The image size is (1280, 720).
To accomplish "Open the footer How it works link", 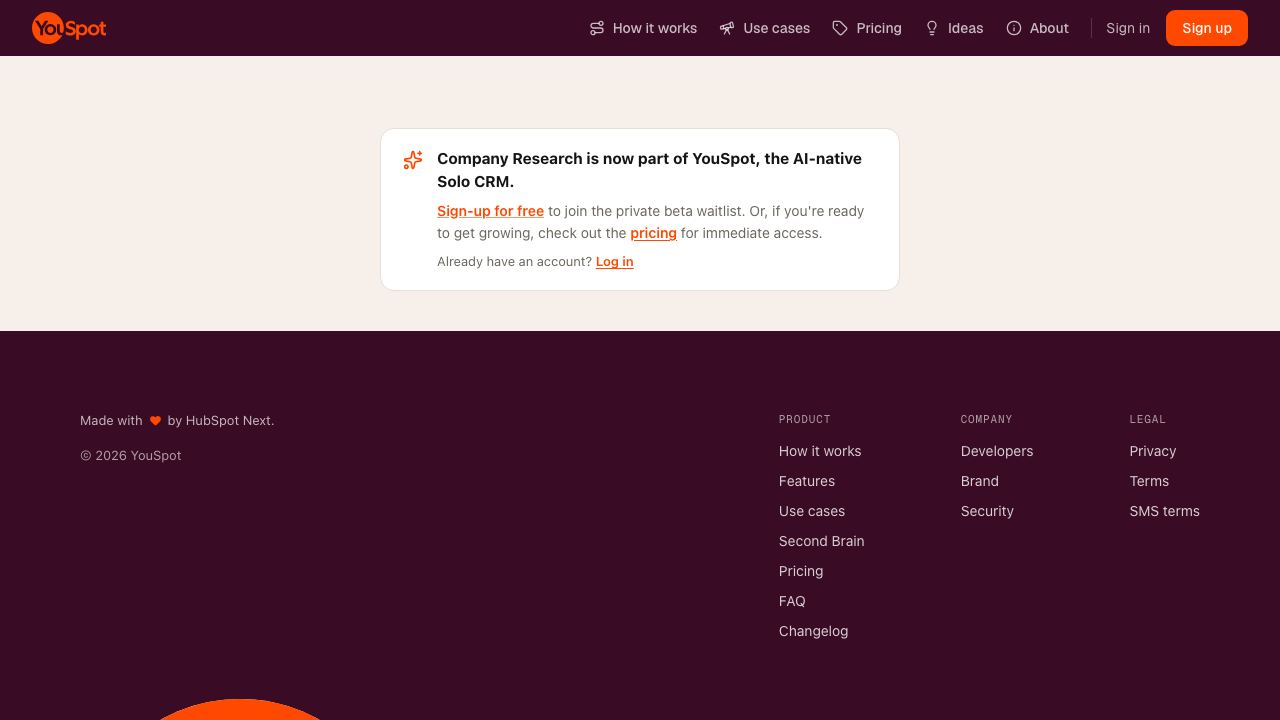I will tap(820, 451).
